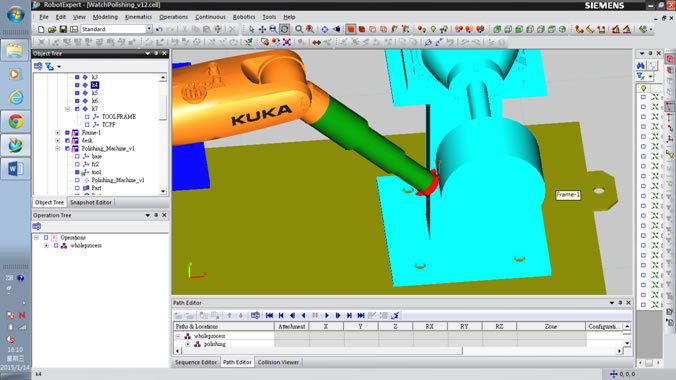Switch to Collision Viewer tab
The width and height of the screenshot is (676, 380).
[x=278, y=362]
